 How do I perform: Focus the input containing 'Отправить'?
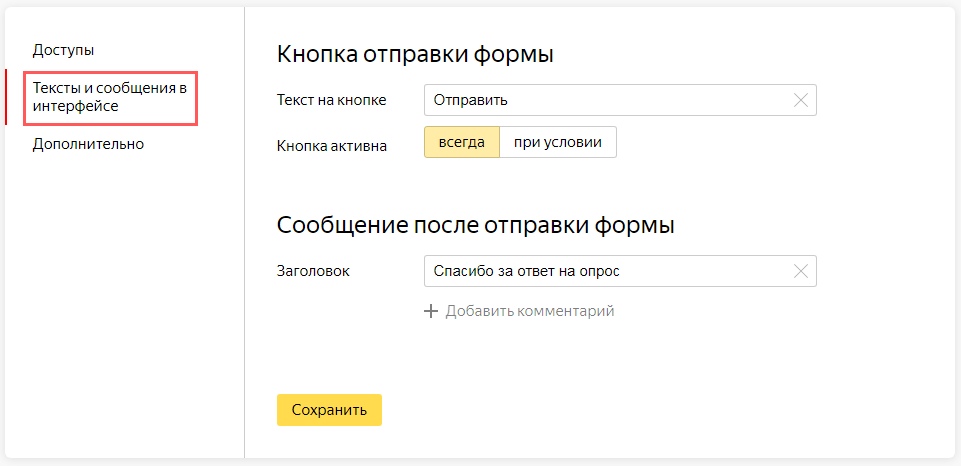[x=600, y=100]
